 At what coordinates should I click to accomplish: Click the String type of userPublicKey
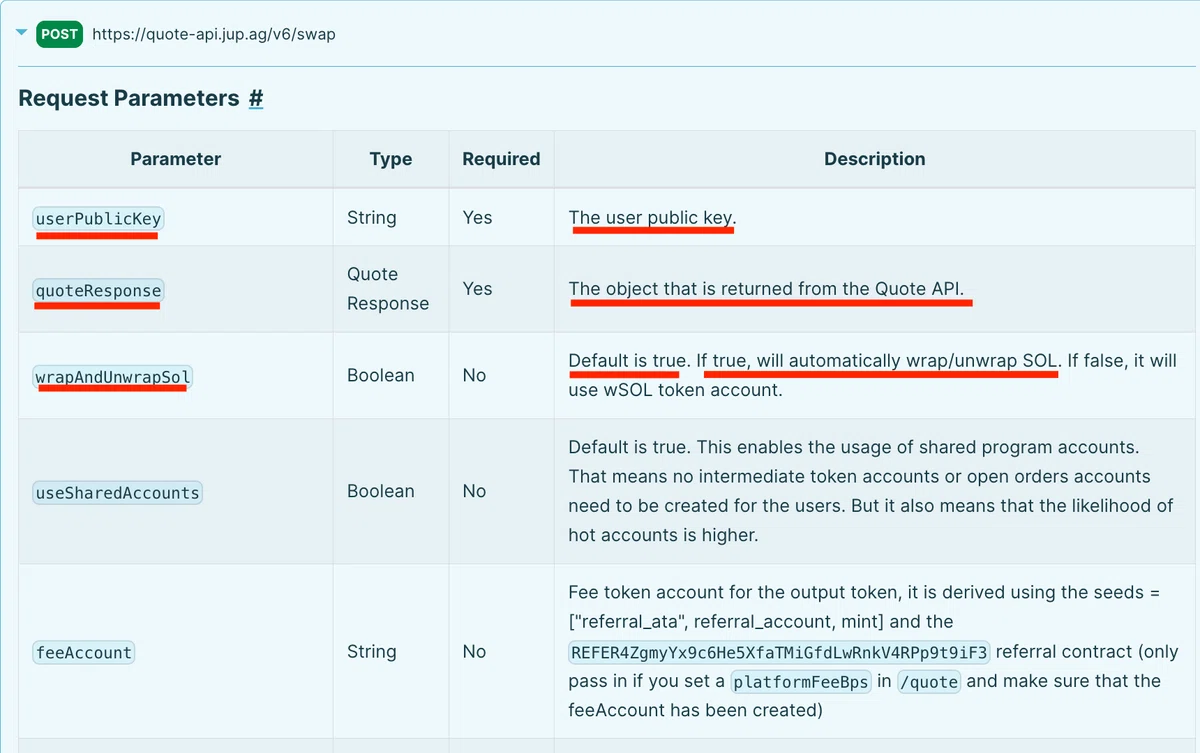coord(372,217)
